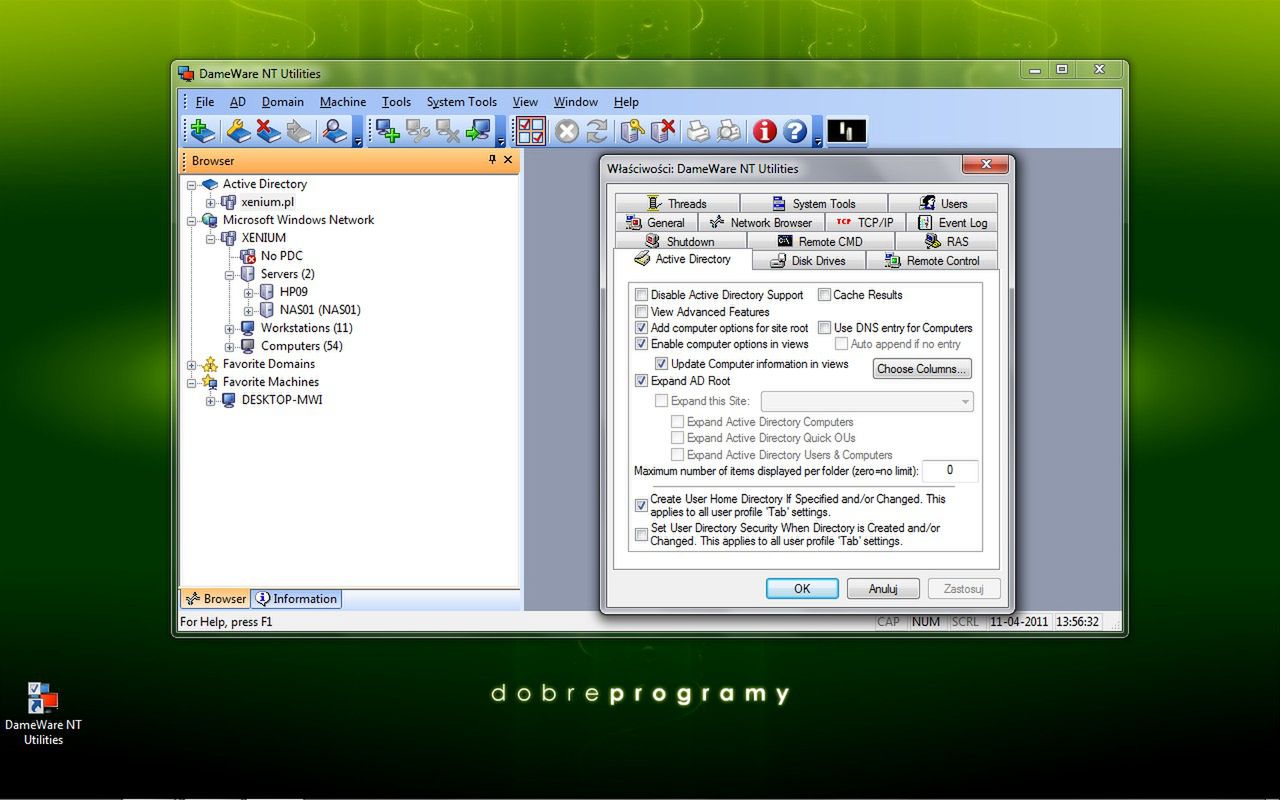Viewport: 1280px width, 800px height.
Task: Click the blue help question mark icon
Action: [x=795, y=131]
